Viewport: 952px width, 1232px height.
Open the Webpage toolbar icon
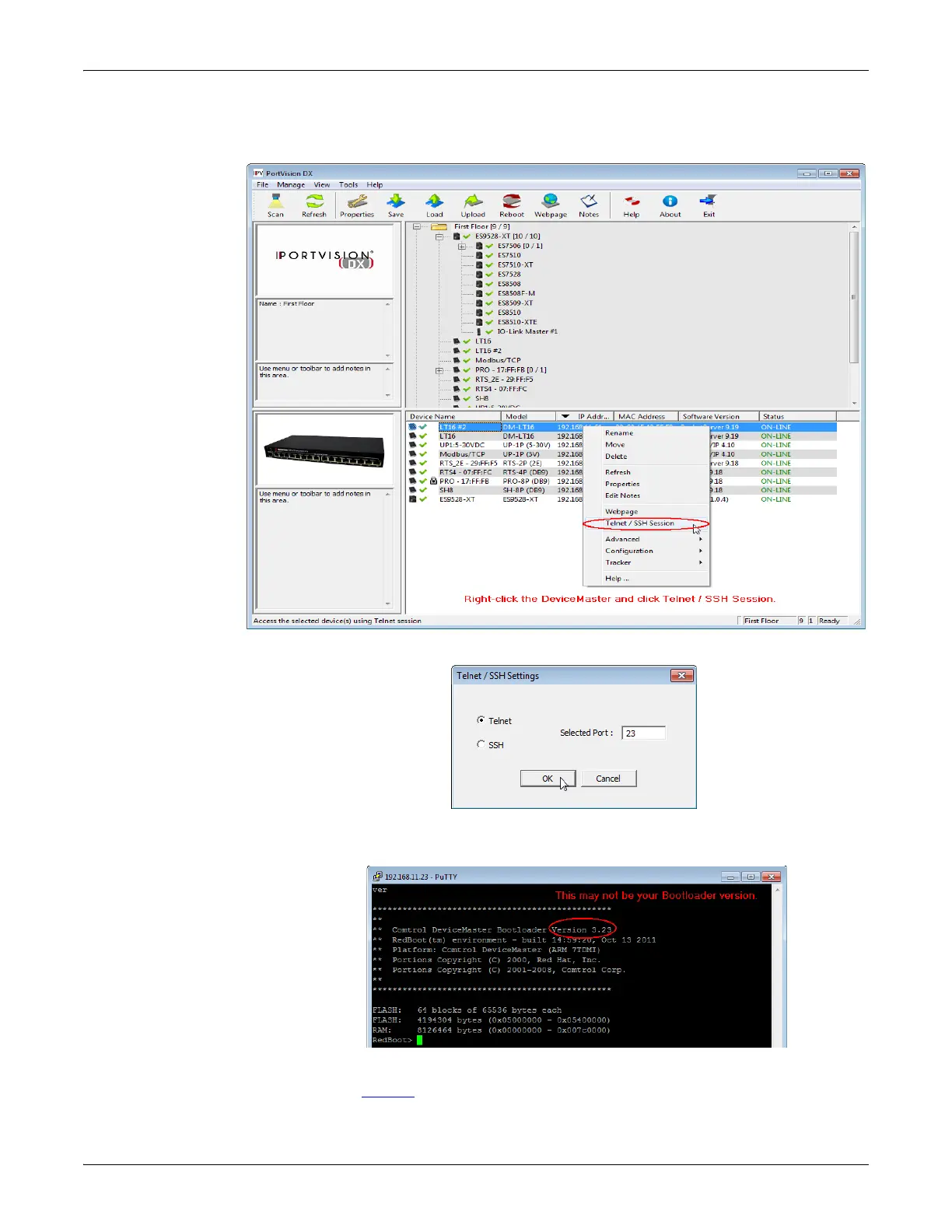(551, 205)
